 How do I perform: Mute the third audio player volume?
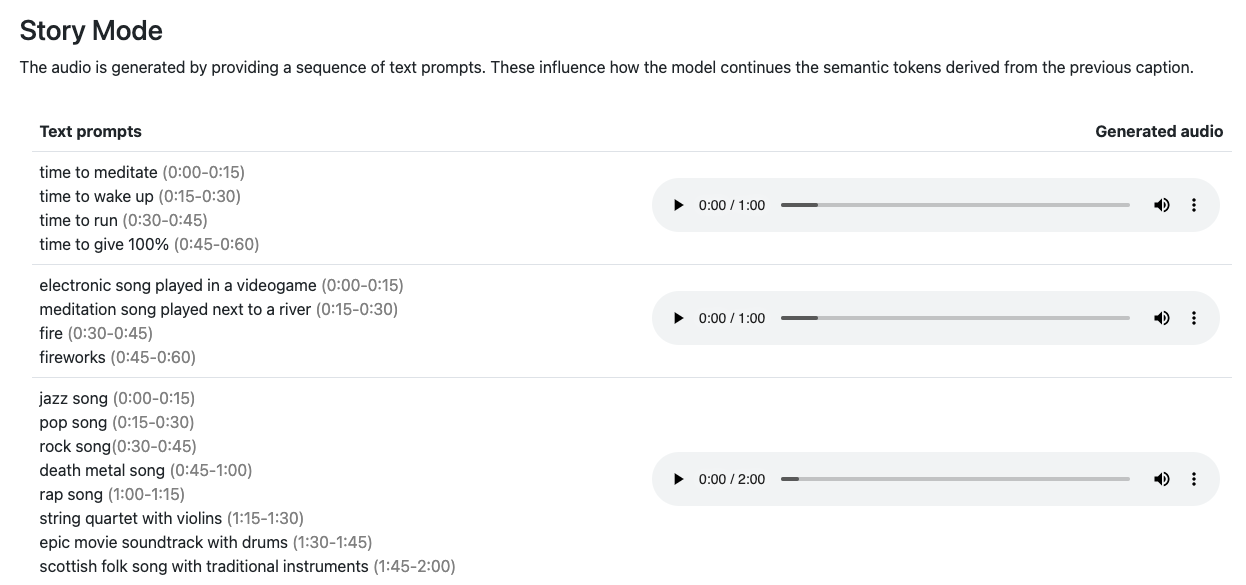pos(1161,479)
